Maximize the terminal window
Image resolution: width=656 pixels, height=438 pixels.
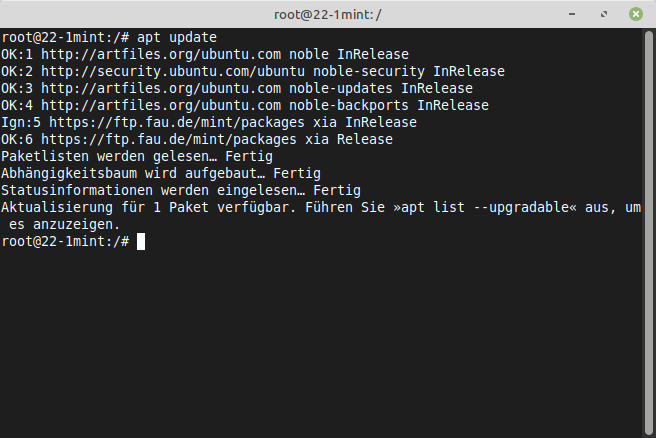pos(604,14)
